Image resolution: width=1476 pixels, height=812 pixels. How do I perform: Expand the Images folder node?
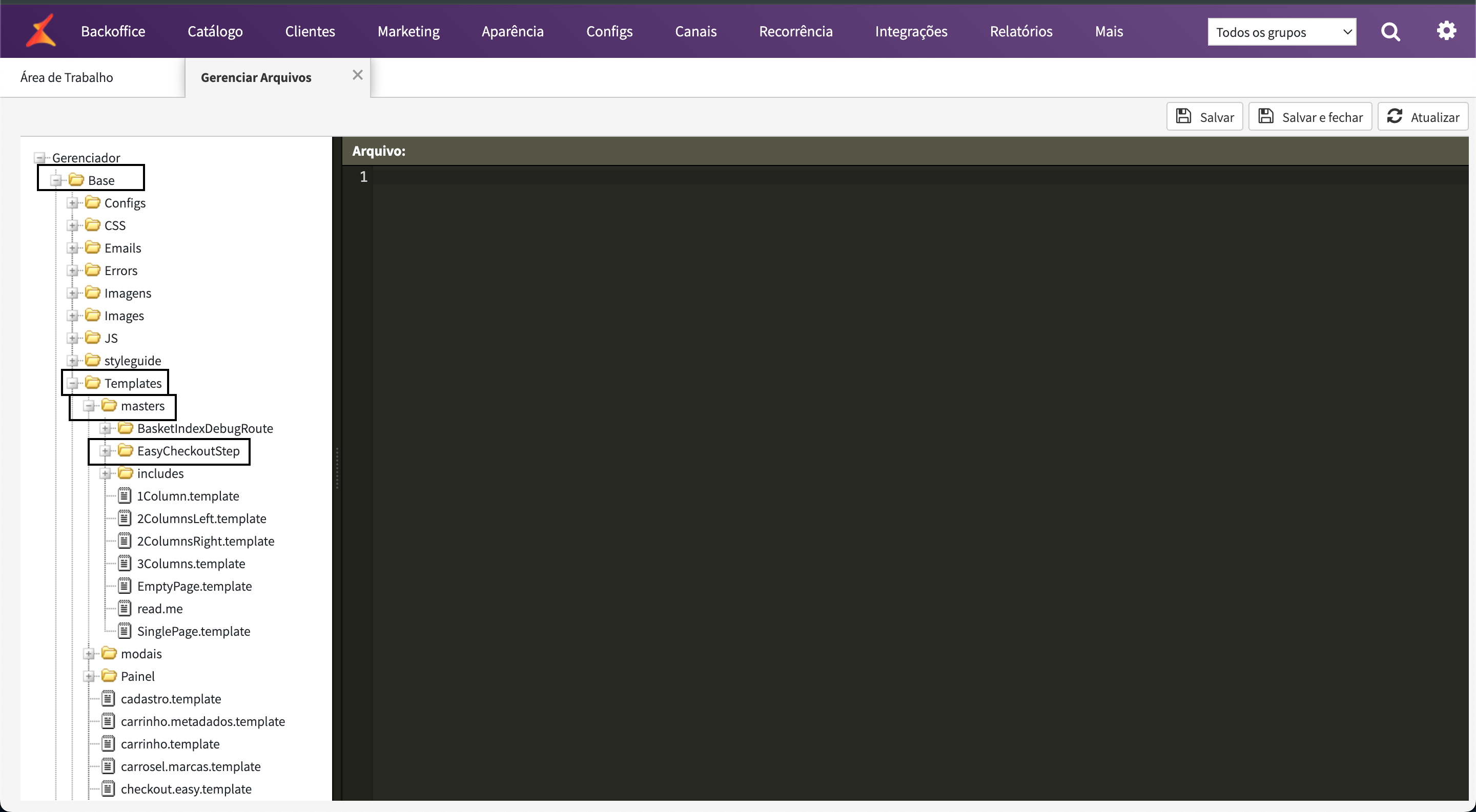point(73,316)
